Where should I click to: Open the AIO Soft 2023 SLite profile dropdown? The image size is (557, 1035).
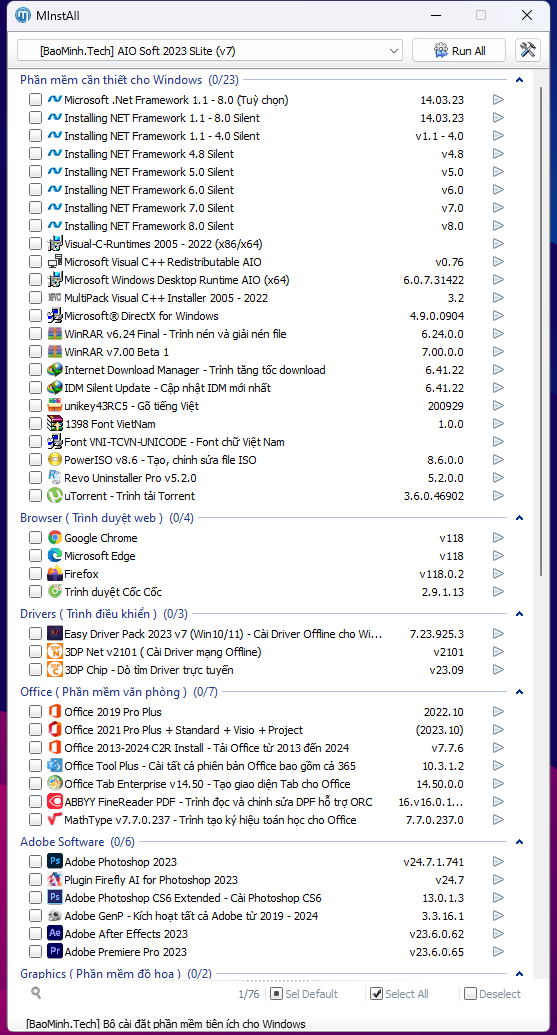coord(210,51)
